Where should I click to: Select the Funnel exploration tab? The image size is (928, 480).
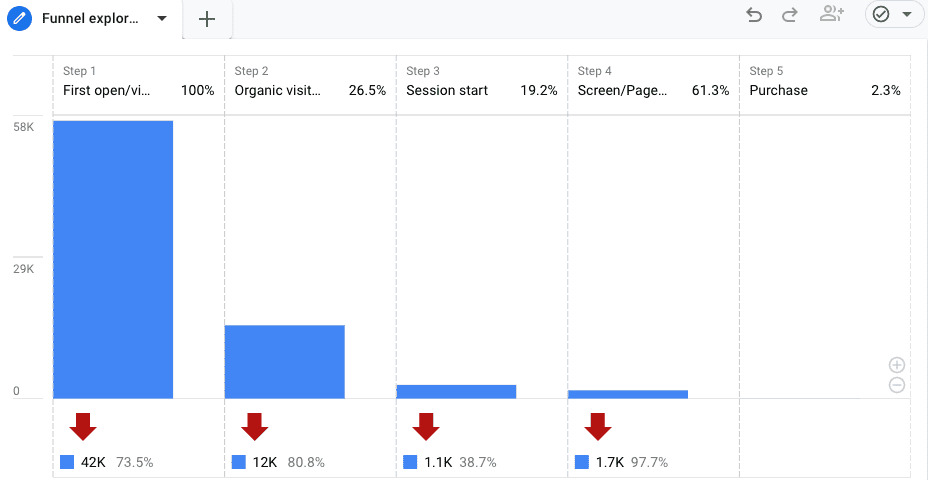[89, 18]
